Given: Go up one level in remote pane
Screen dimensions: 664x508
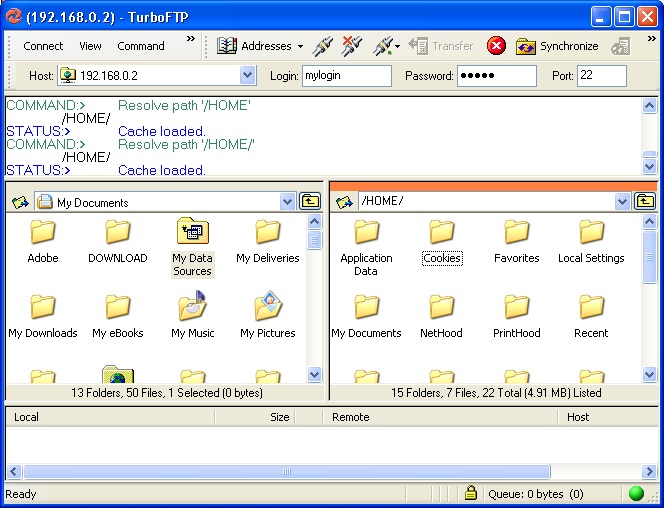Looking at the screenshot, I should tap(645, 201).
